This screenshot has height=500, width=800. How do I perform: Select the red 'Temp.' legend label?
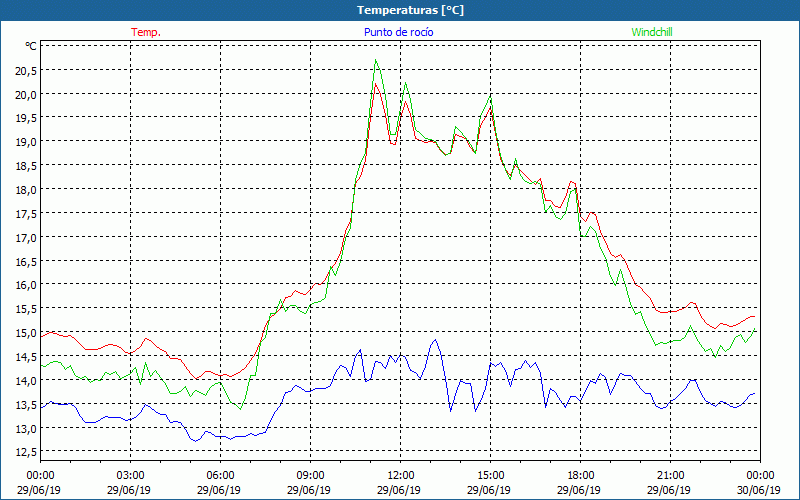click(146, 32)
